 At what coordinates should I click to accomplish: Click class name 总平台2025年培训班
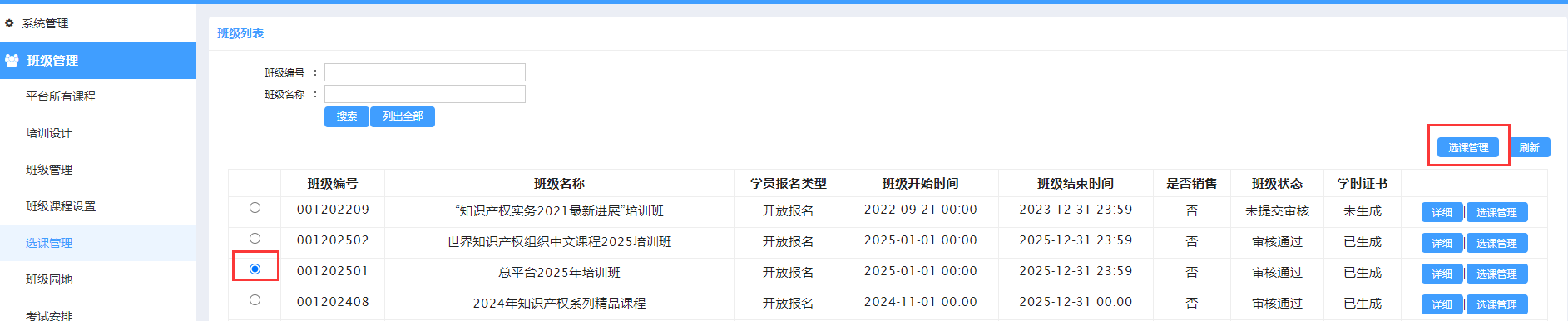click(559, 273)
